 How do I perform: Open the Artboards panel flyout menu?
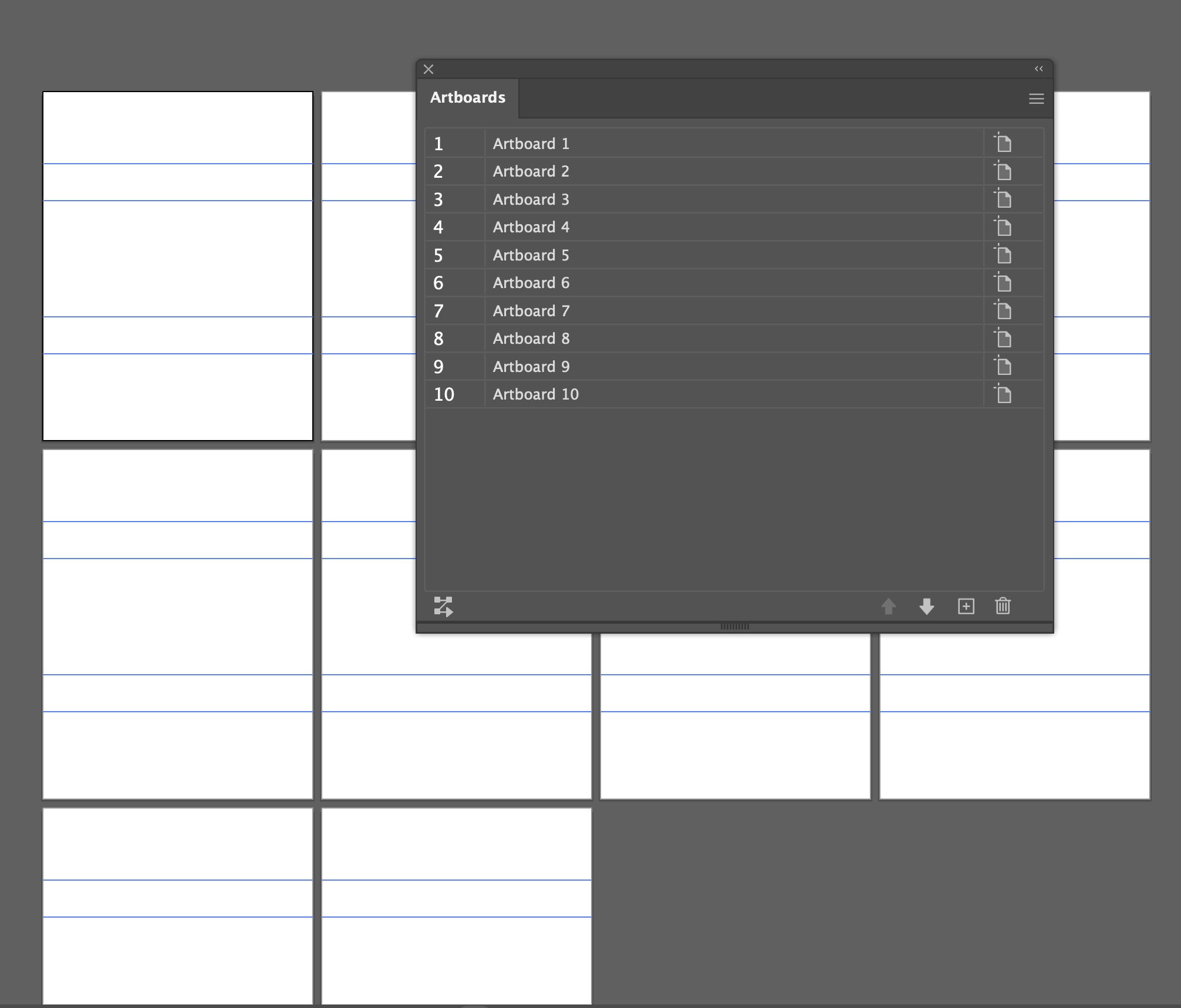pos(1037,99)
